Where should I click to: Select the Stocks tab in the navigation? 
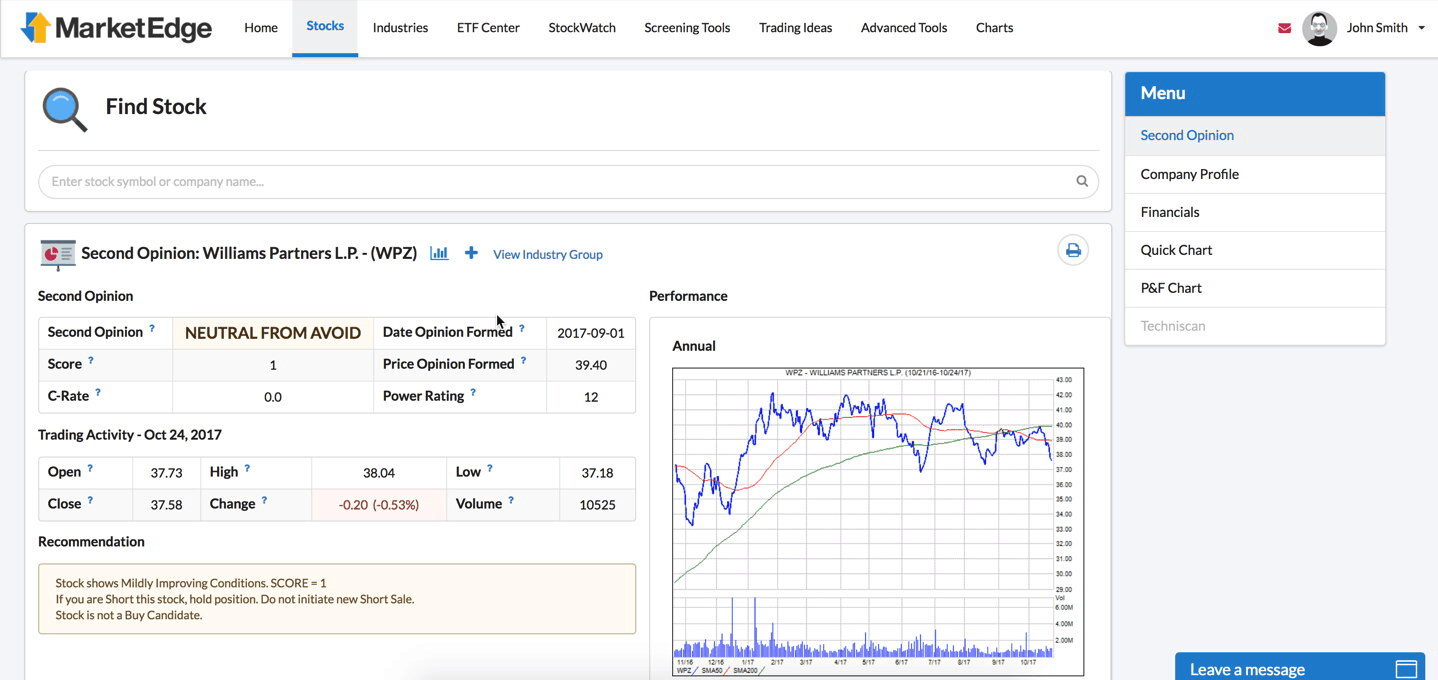pos(325,27)
